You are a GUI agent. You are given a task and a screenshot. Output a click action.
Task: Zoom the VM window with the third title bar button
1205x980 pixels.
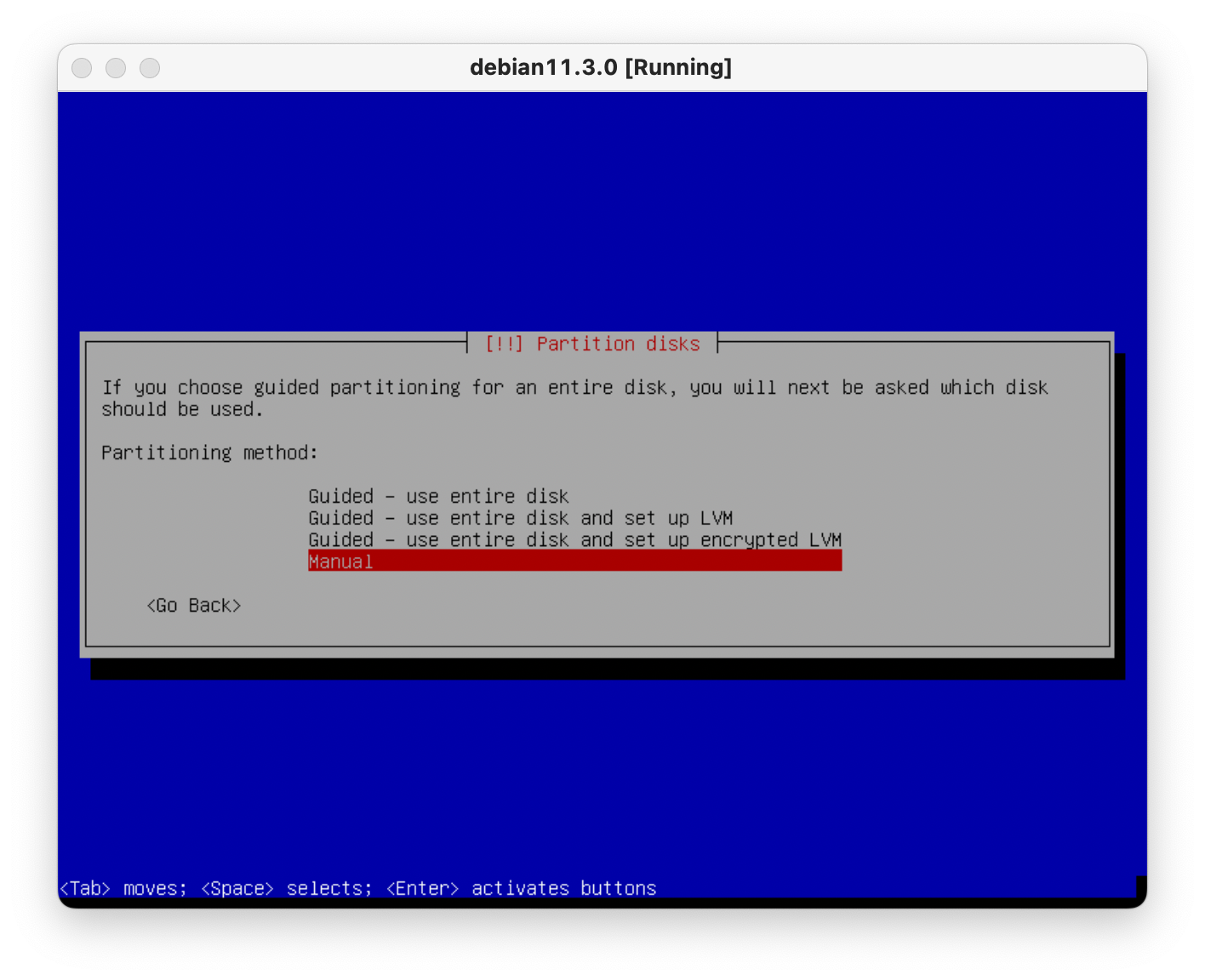coord(150,68)
